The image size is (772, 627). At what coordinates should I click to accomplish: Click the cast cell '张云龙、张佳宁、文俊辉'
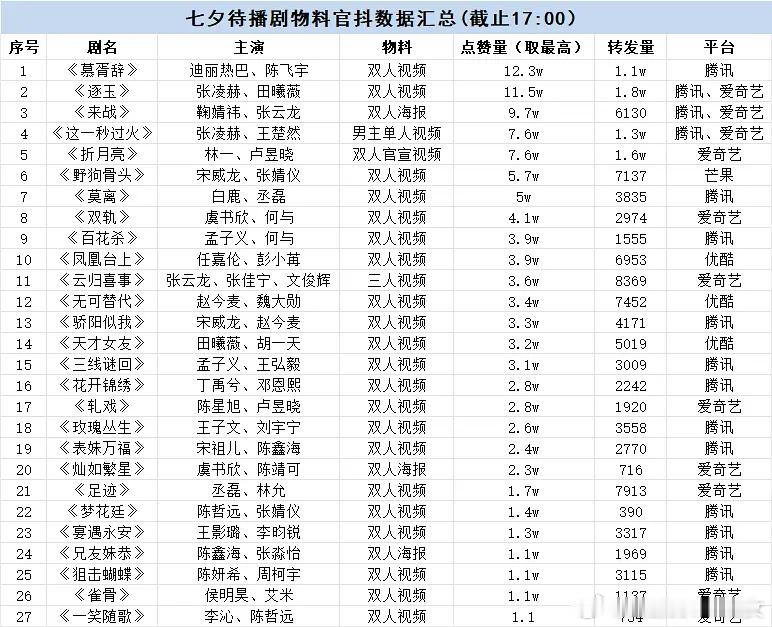pyautogui.click(x=249, y=280)
